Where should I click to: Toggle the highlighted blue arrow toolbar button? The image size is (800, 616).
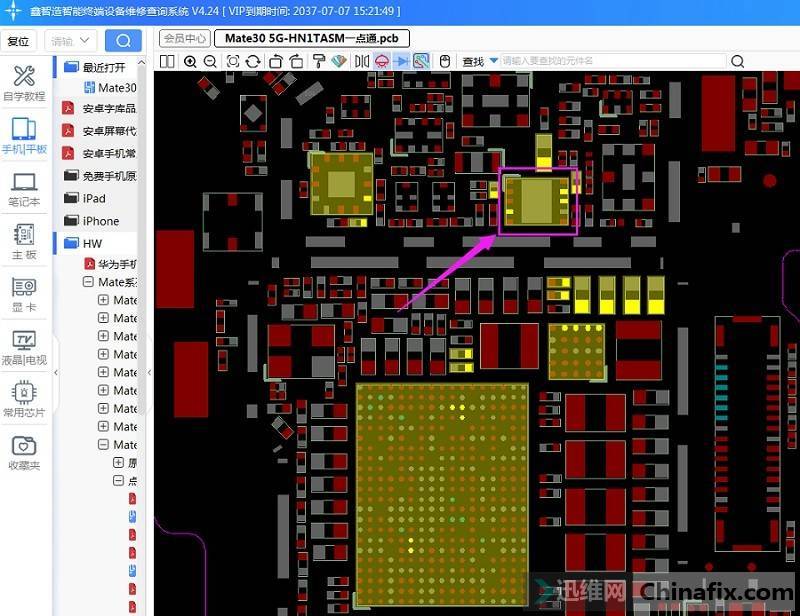tap(401, 61)
